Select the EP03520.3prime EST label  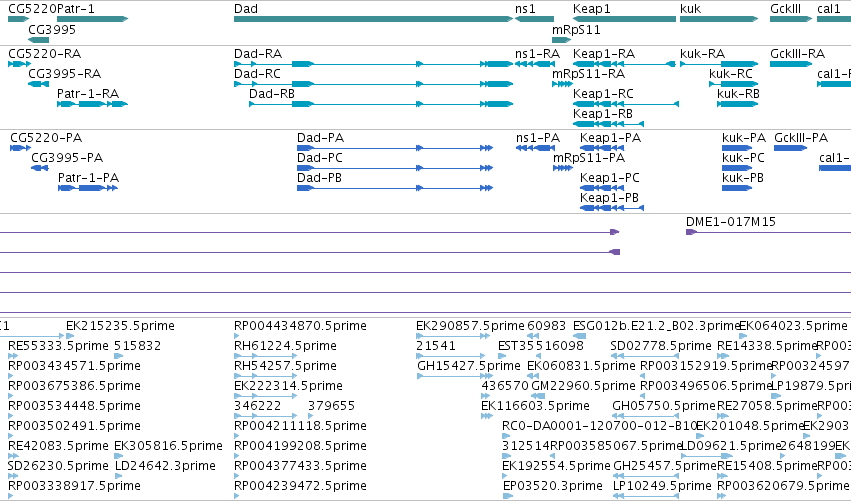pos(553,486)
